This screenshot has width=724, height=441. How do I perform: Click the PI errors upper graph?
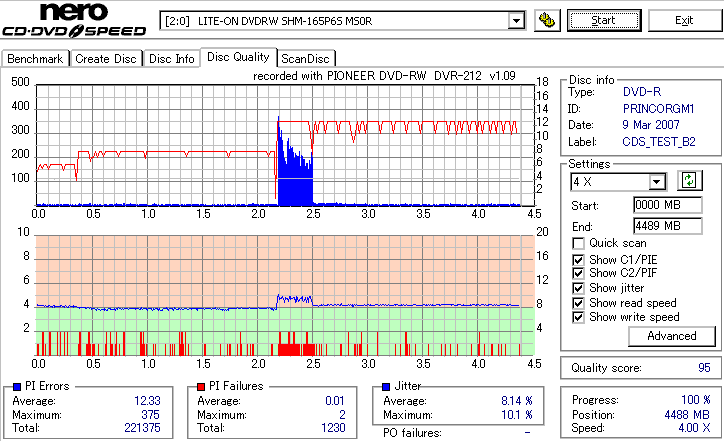coord(285,145)
